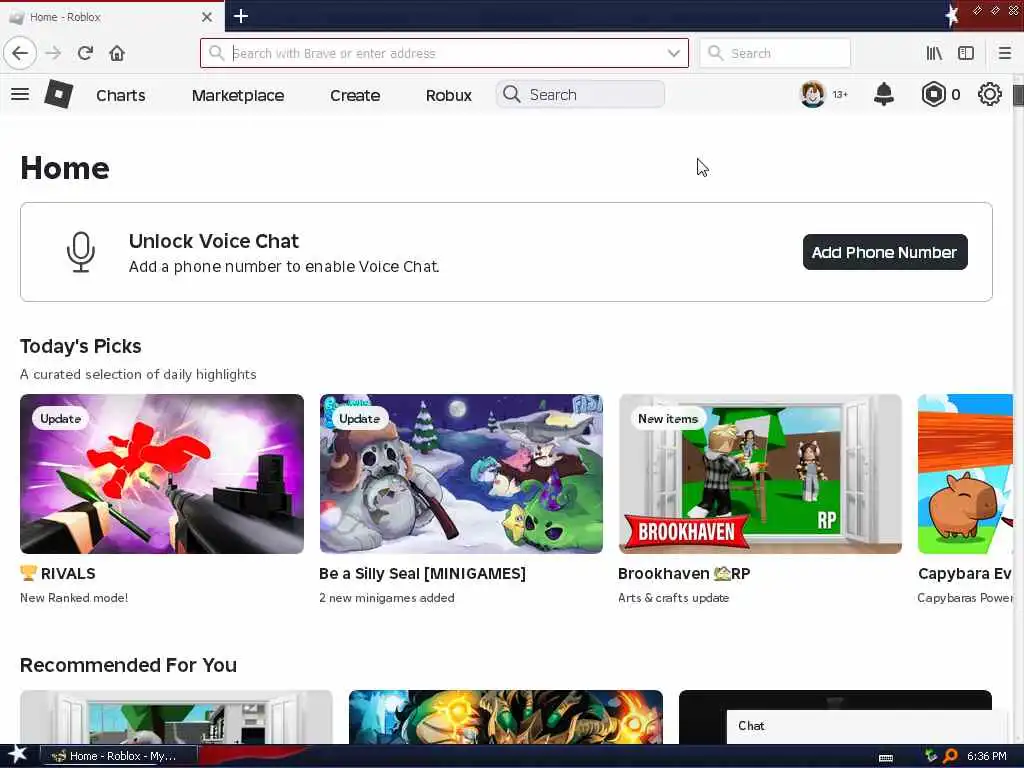Screen dimensions: 1024x768
Task: Click the forward navigation arrow
Action: click(53, 53)
